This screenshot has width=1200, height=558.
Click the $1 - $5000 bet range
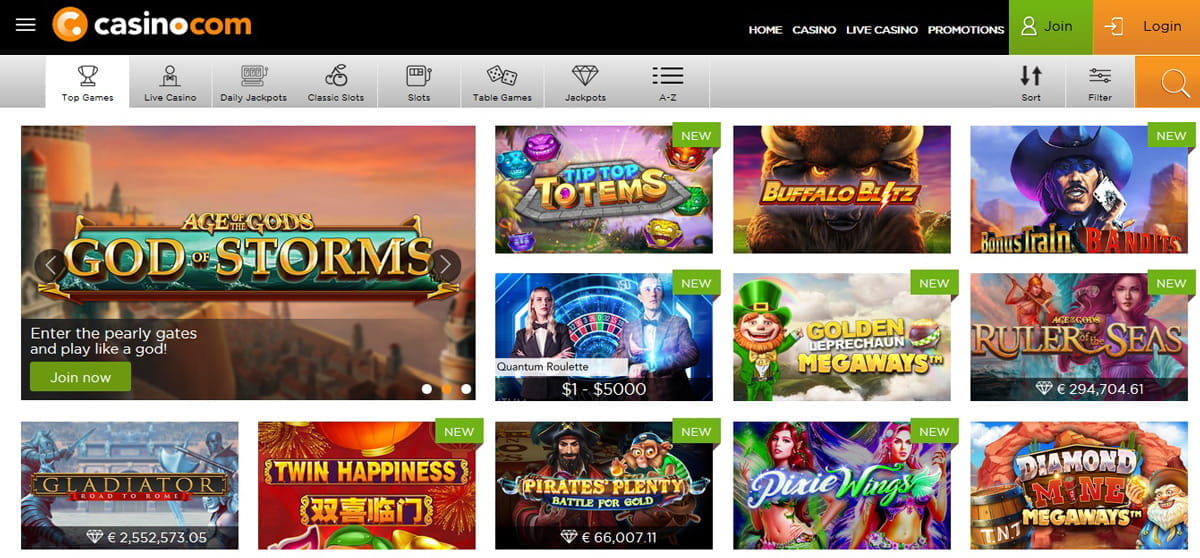pyautogui.click(x=604, y=389)
